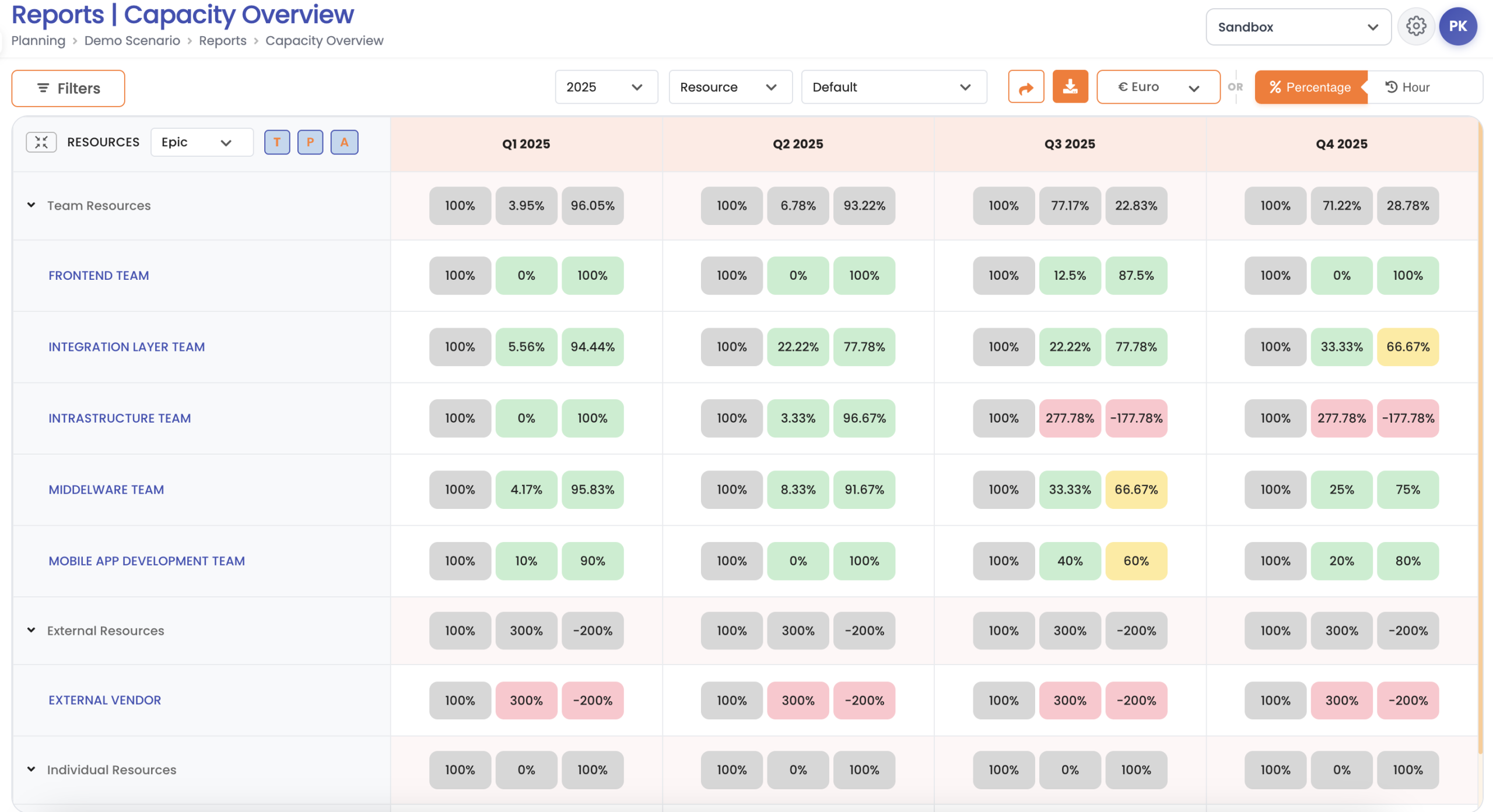Screen dimensions: 1493x812
Task: Go to the Demo Scenario breadcrumb
Action: point(132,41)
